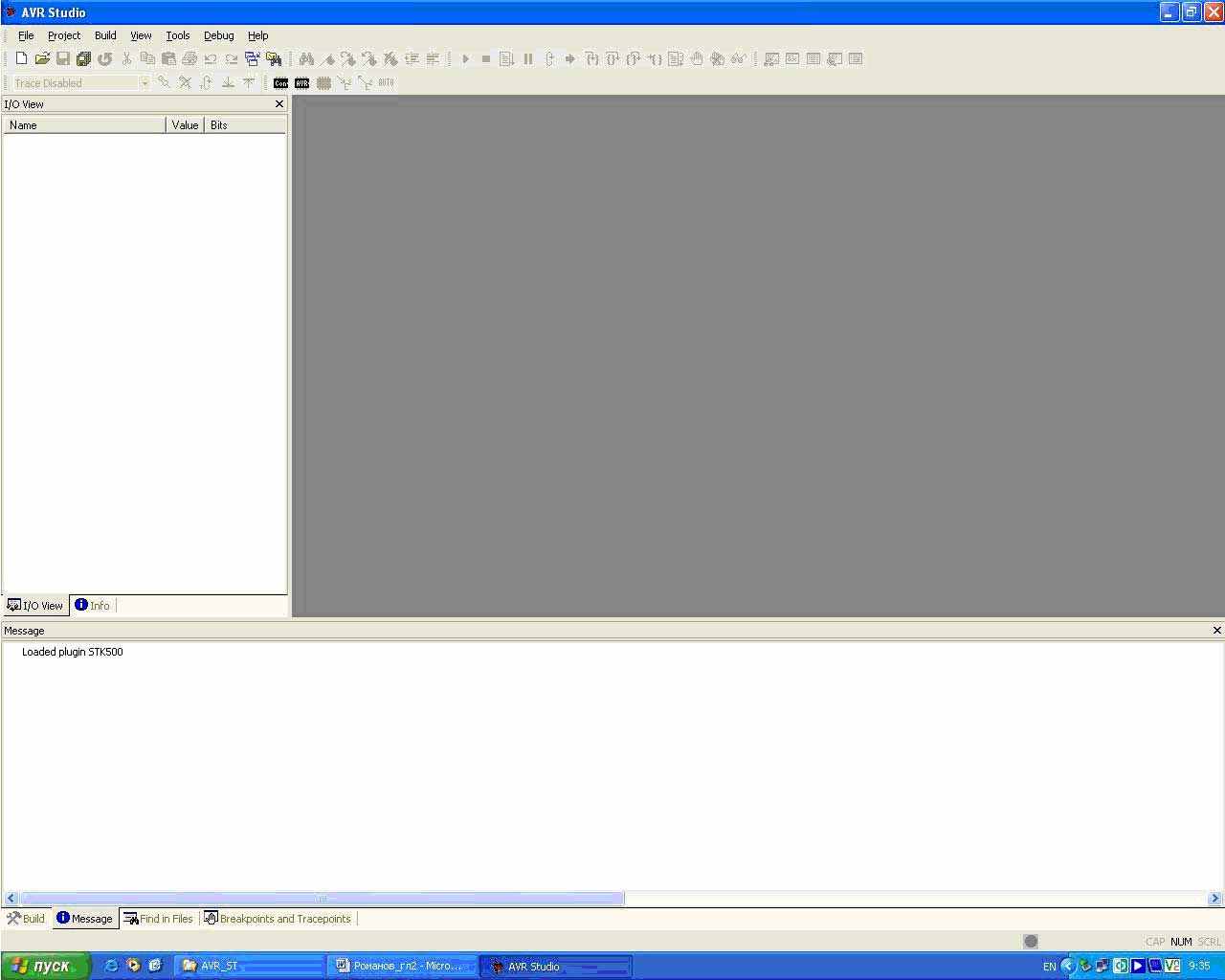Open the View menu
Viewport: 1225px width, 980px height.
pyautogui.click(x=141, y=35)
